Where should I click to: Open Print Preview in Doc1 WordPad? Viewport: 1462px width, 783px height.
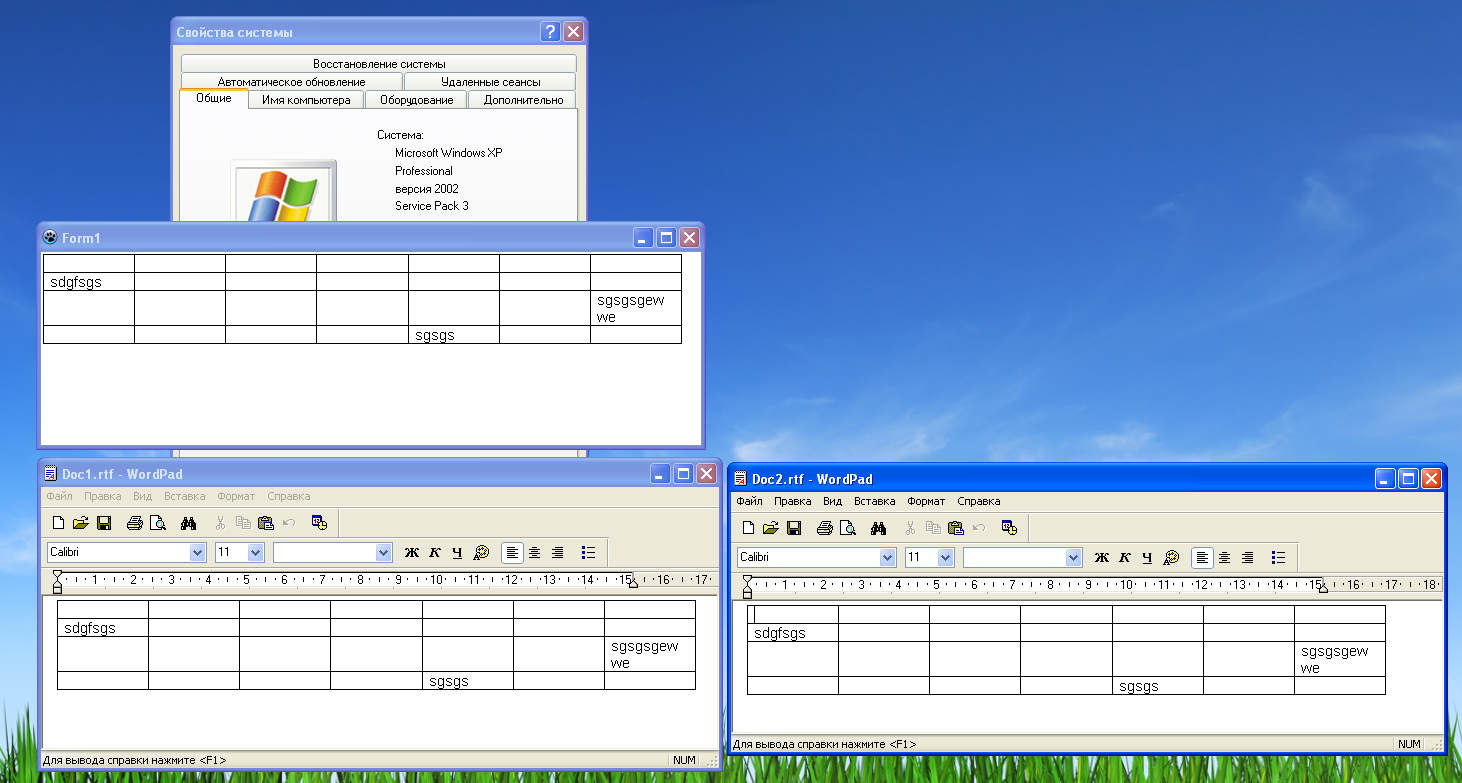coord(157,523)
